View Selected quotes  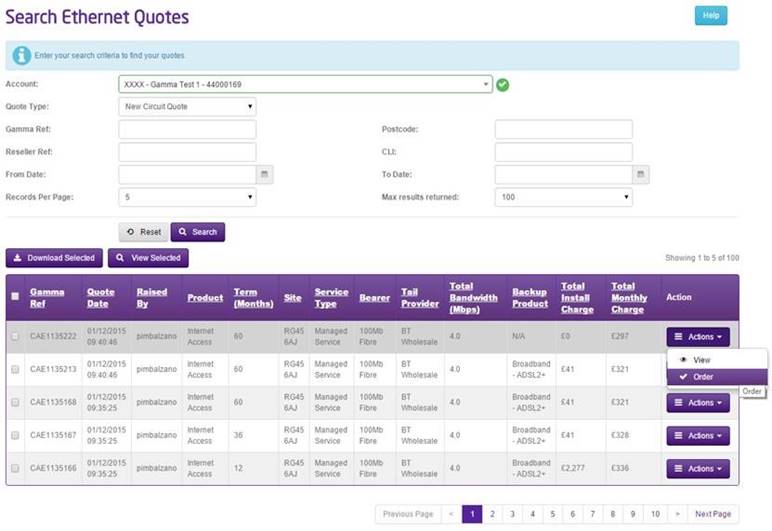148,258
